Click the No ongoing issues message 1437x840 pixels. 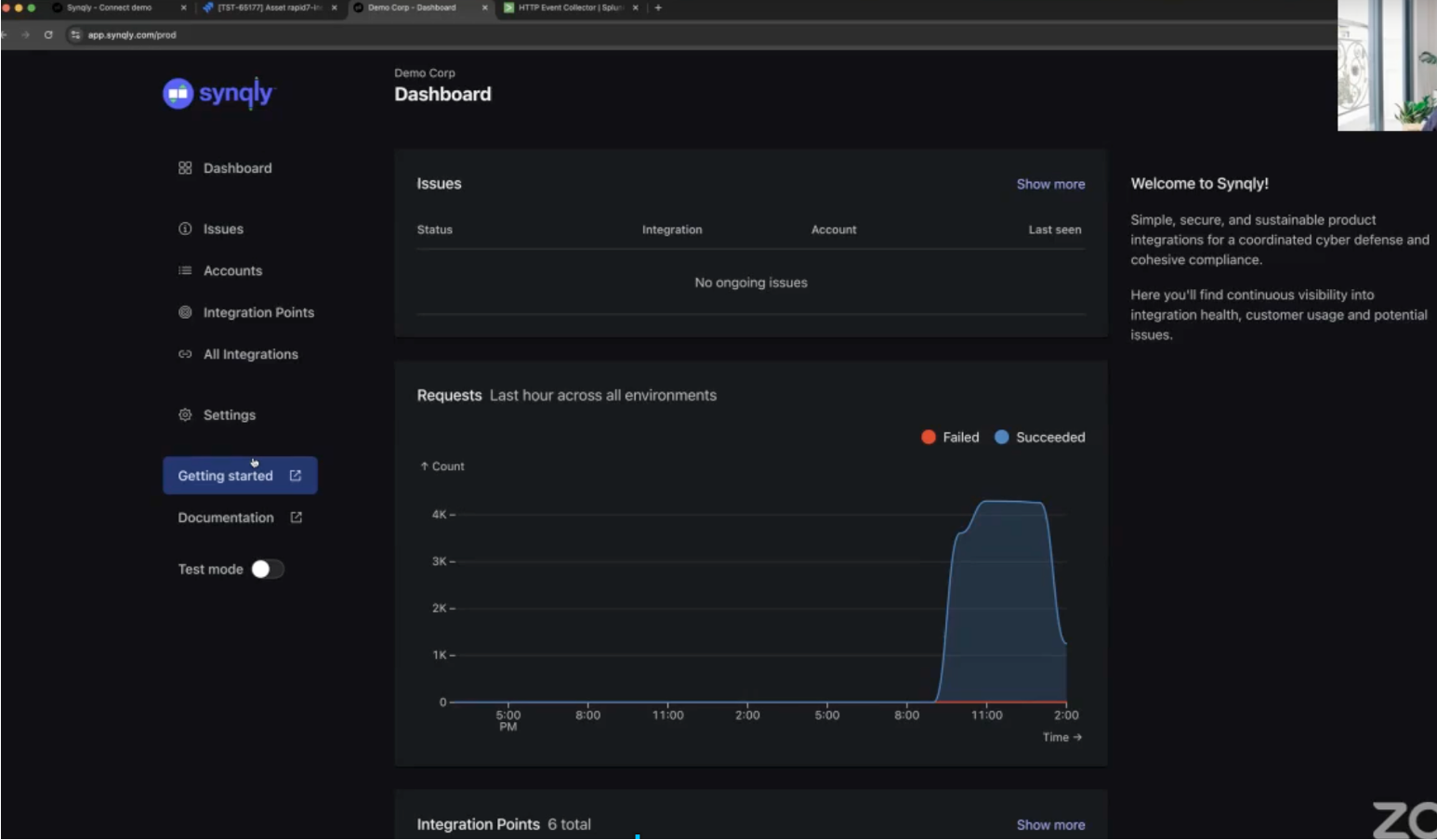(x=751, y=282)
